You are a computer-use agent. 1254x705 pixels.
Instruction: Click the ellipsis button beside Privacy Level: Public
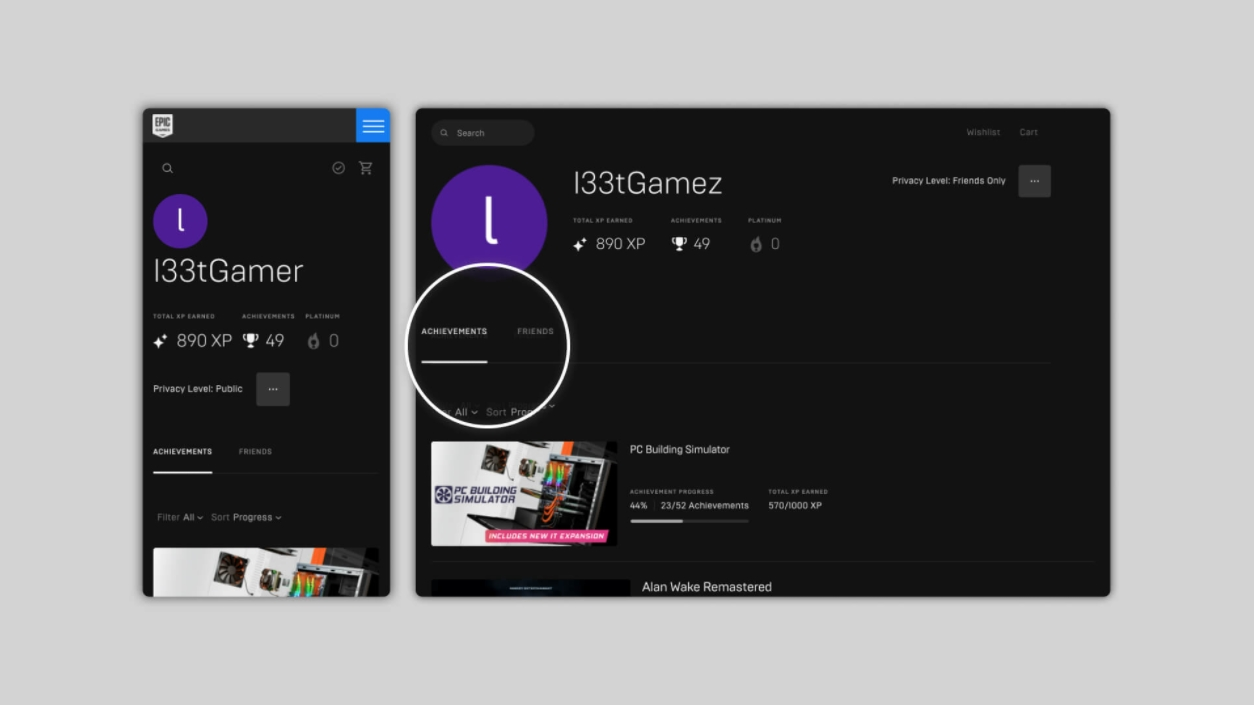[x=273, y=389]
